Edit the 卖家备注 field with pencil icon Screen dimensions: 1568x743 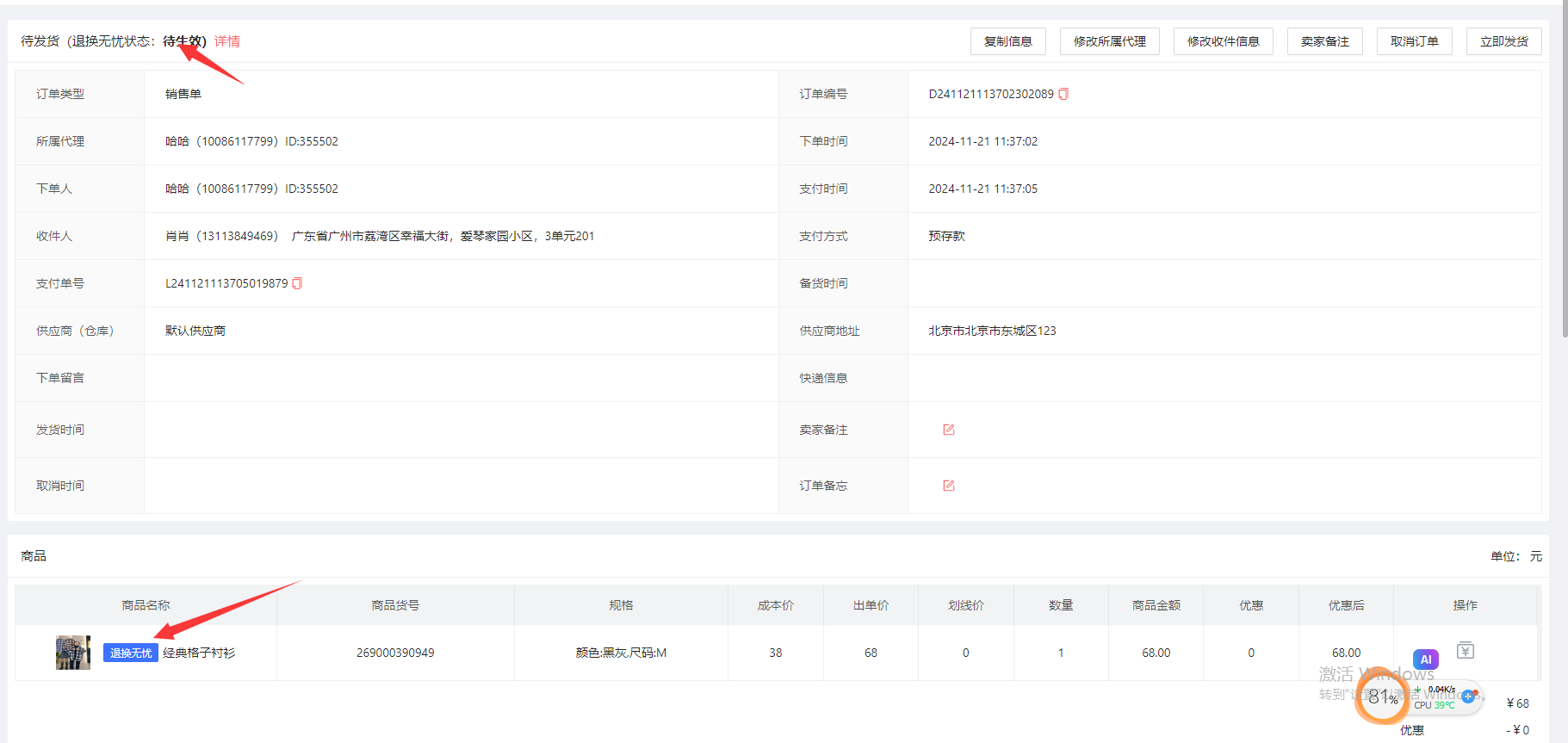tap(948, 430)
